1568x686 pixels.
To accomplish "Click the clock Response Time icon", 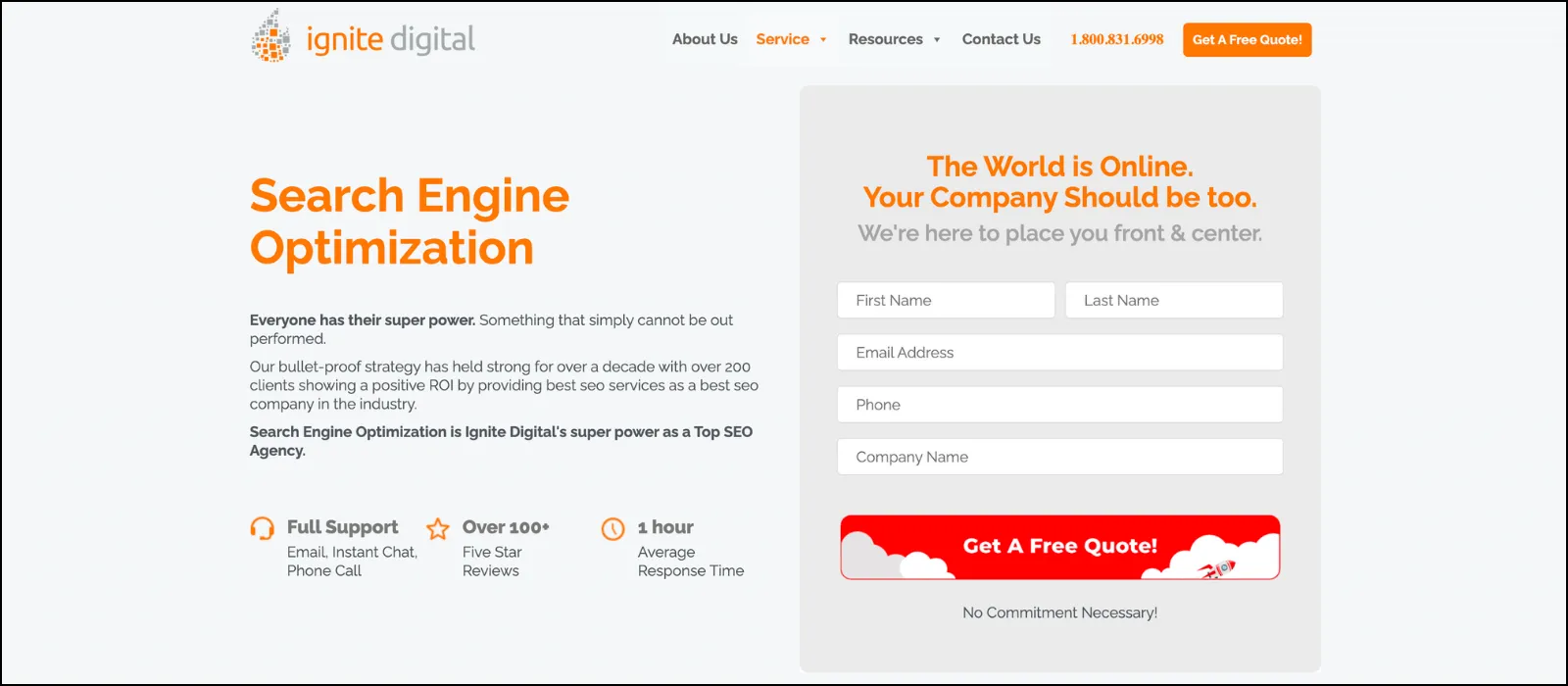I will (612, 529).
